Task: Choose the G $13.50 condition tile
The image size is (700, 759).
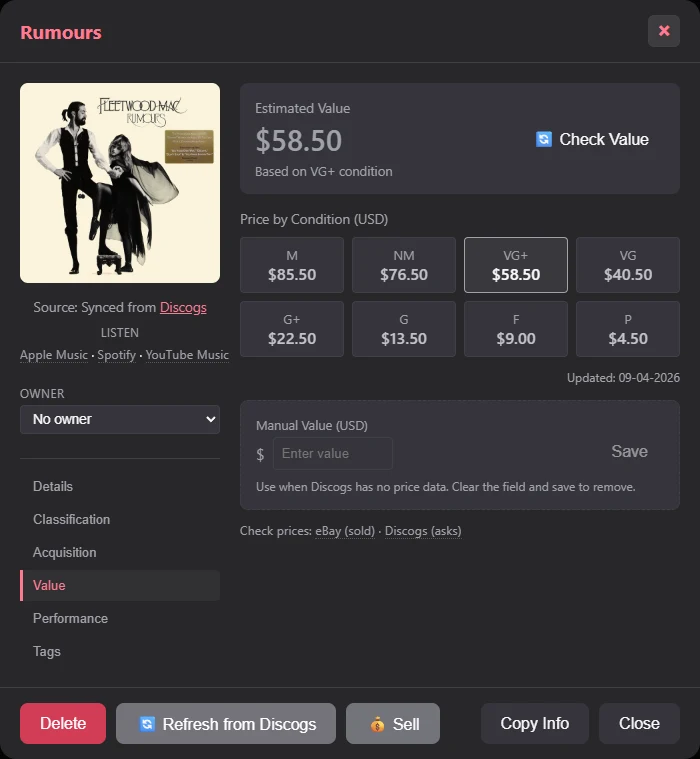Action: [404, 329]
